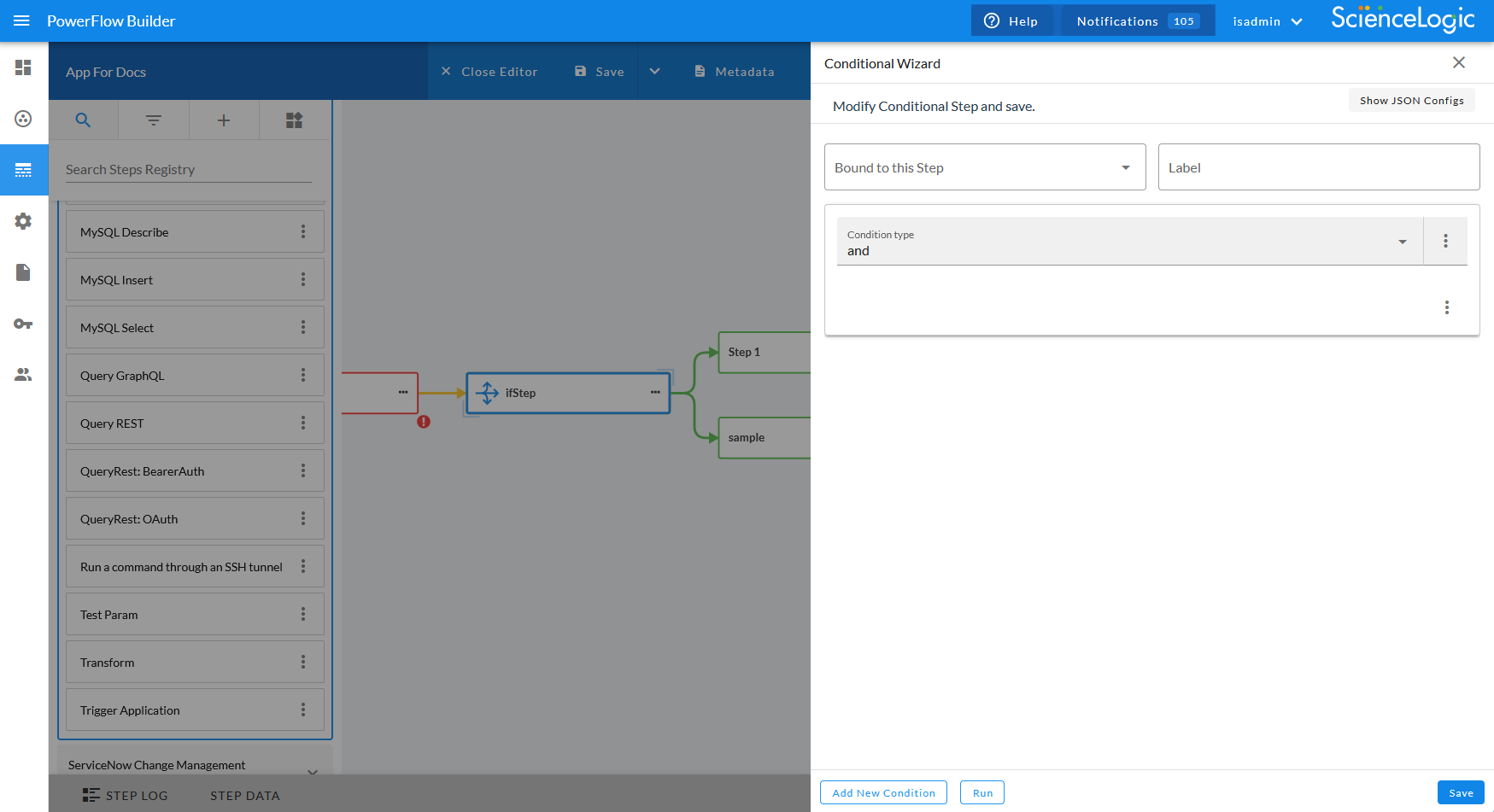Click the search icon in steps panel
This screenshot has height=812, width=1494.
[x=83, y=120]
